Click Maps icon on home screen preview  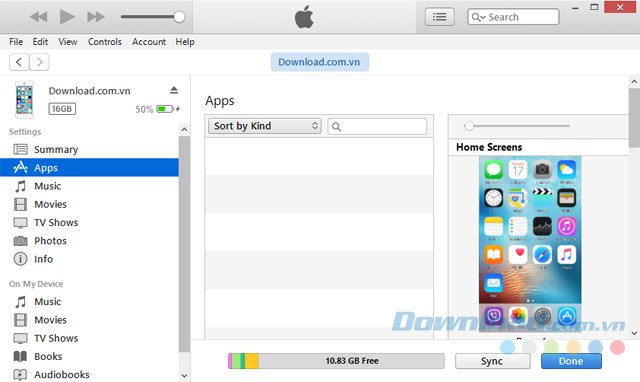coord(518,198)
